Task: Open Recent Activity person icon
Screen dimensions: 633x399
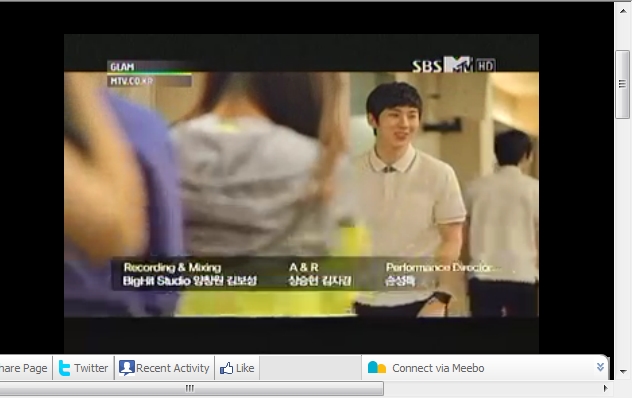Action: [x=126, y=368]
